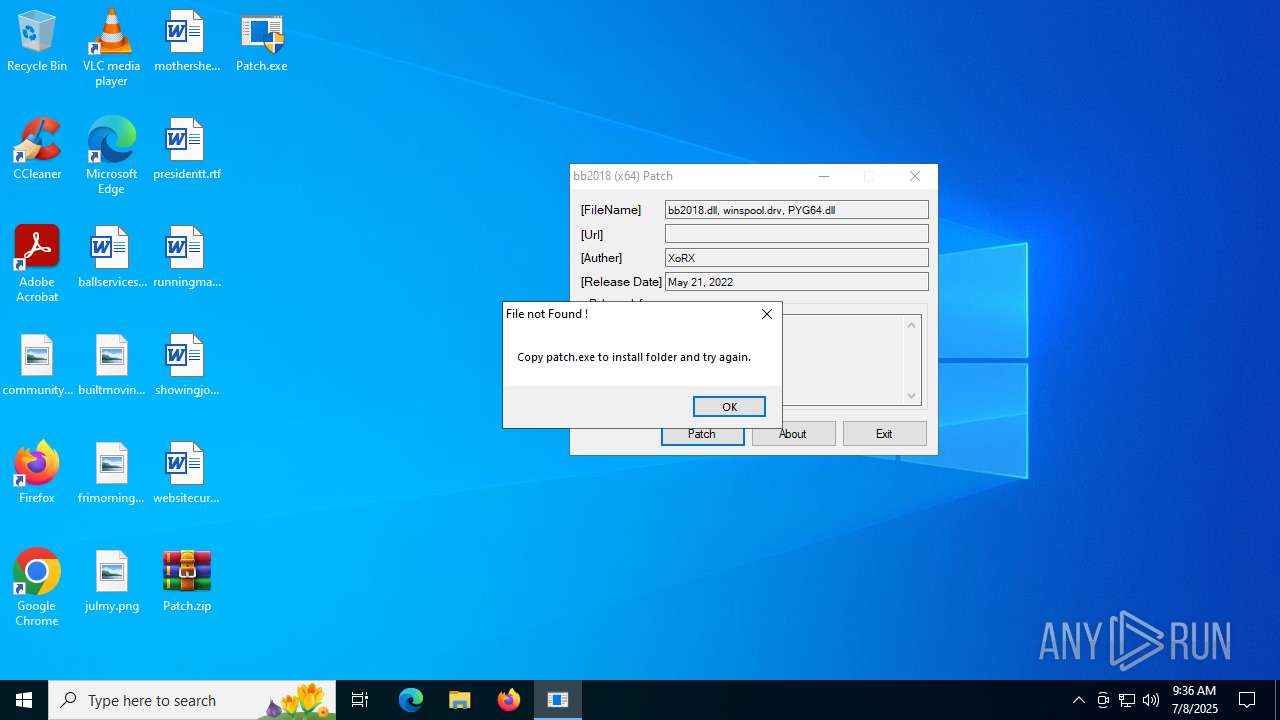Open Adobe Acrobat desktop shortcut

tap(37, 264)
